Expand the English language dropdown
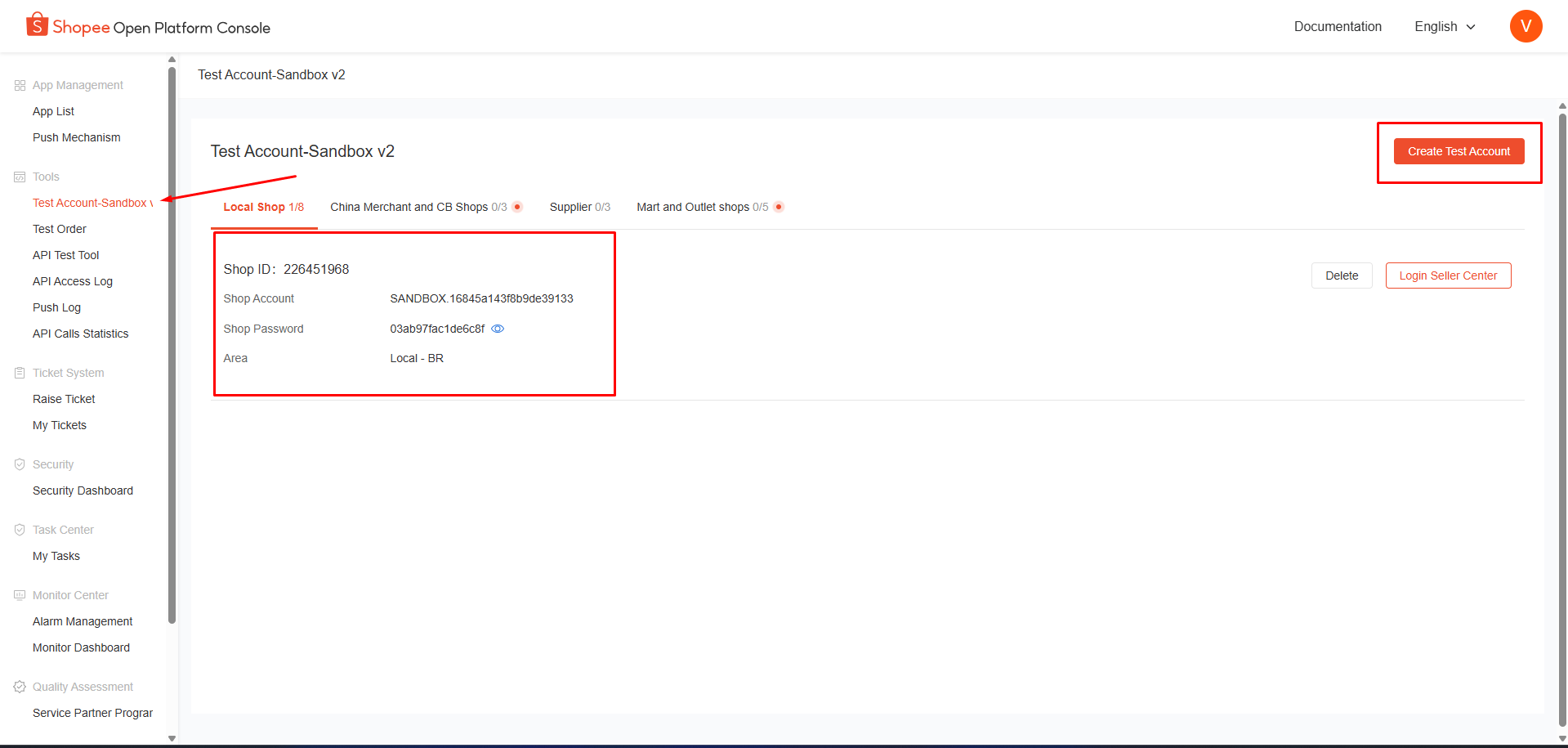 [1445, 27]
